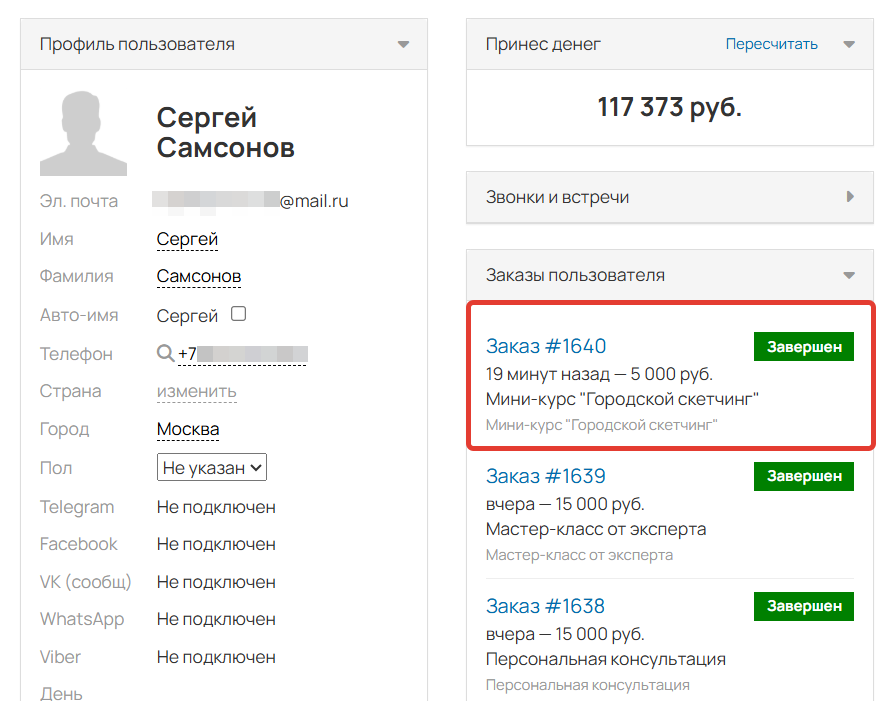The image size is (894, 701).
Task: Expand the Звонки и встречи panel
Action: pyautogui.click(x=850, y=197)
